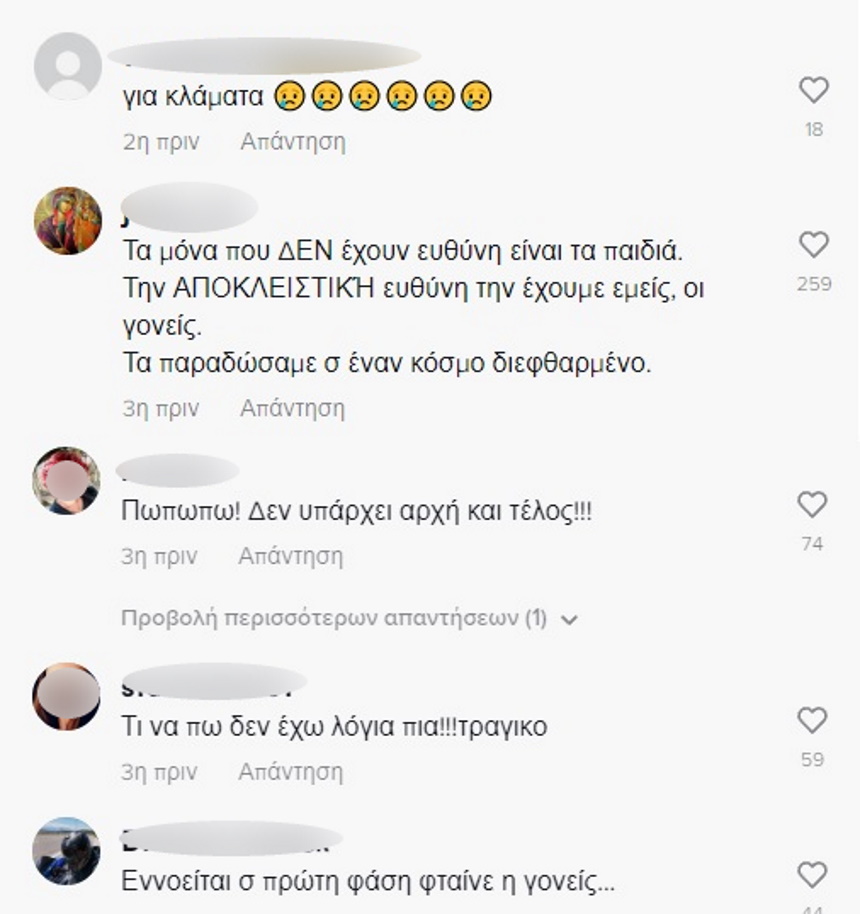Like the 'Πωπωπω!' comment heart

(x=812, y=505)
